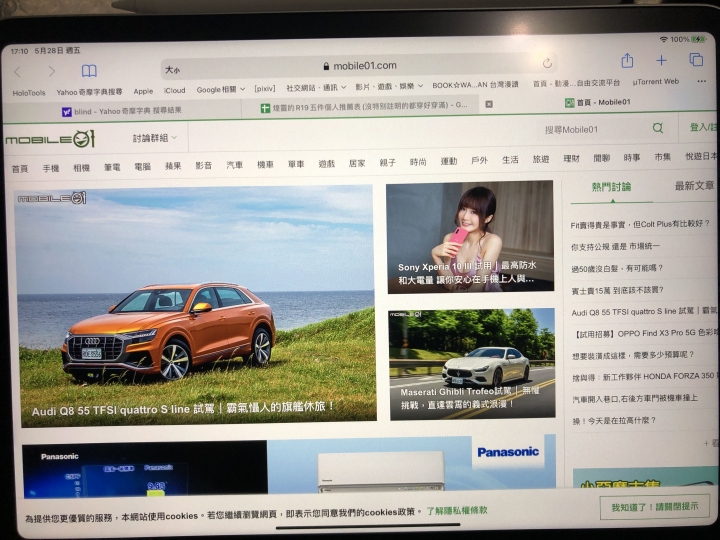Open the Maserati Ghibli Trofeo article
Image resolution: width=720 pixels, height=540 pixels.
point(472,364)
